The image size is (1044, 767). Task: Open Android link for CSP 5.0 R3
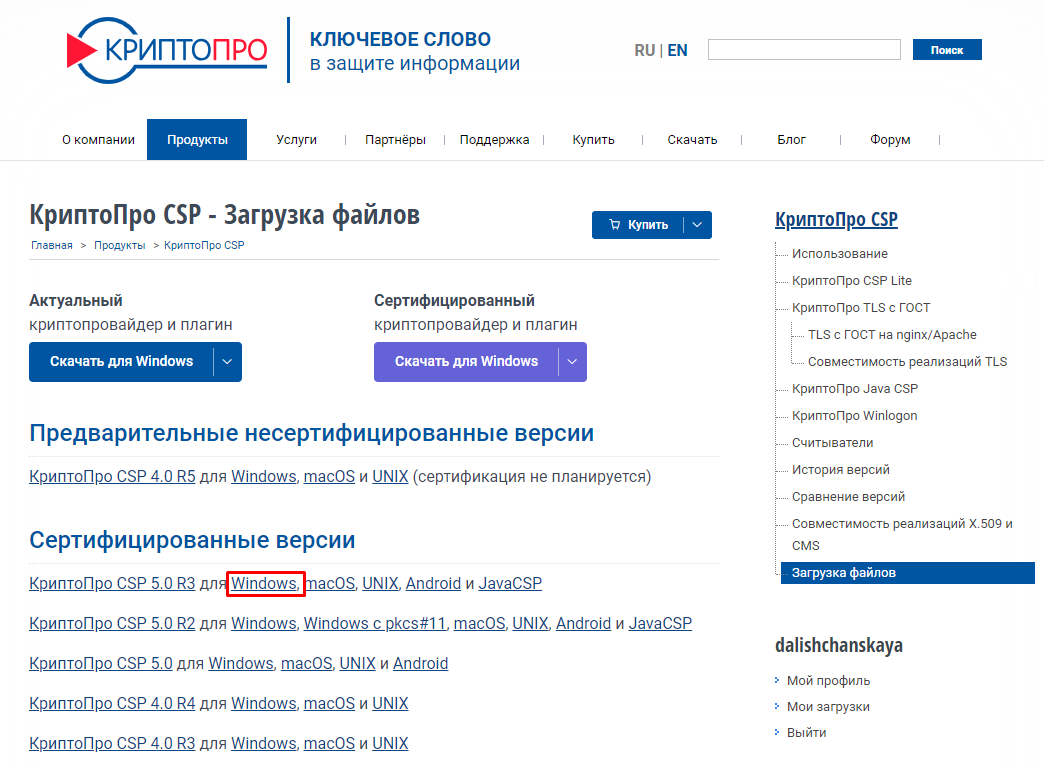pyautogui.click(x=433, y=583)
